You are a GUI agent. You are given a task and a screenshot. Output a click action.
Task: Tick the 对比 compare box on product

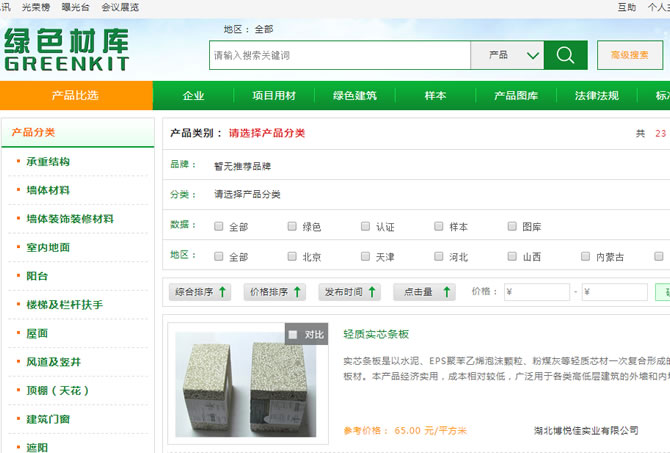(293, 334)
